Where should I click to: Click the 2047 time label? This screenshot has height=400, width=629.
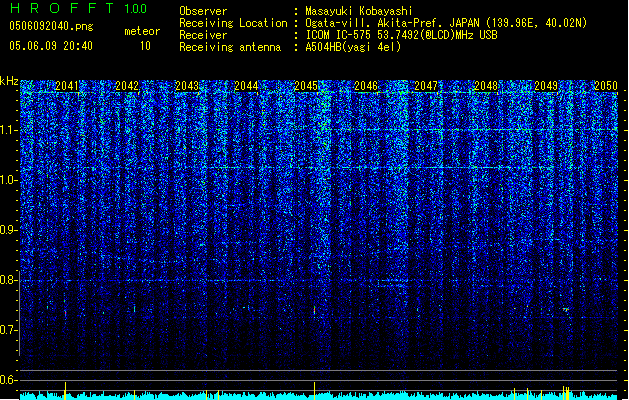coord(426,86)
